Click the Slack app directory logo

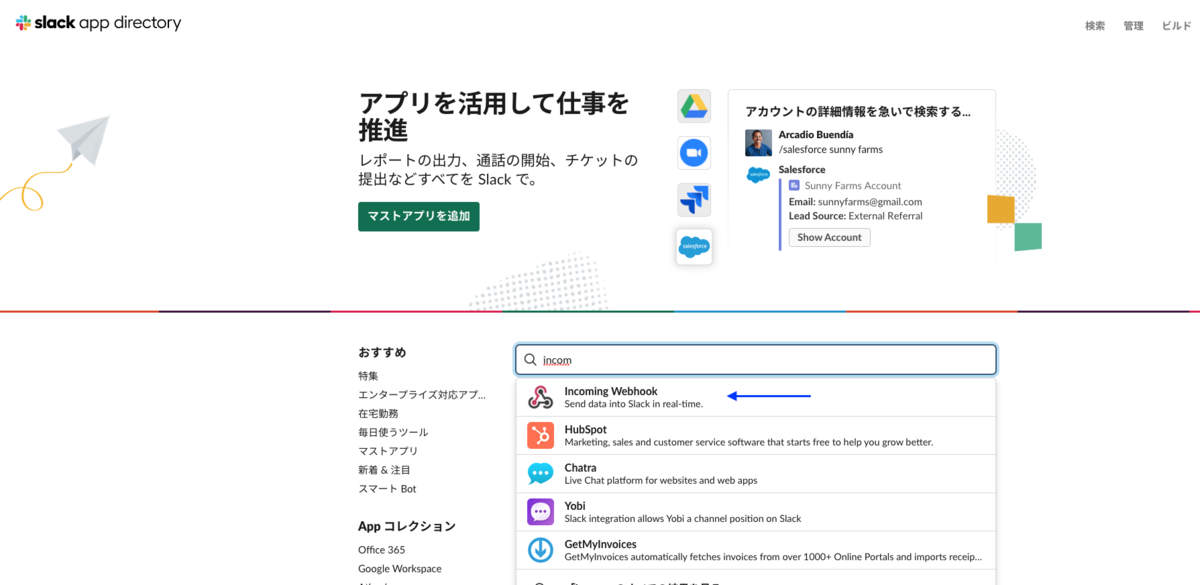pyautogui.click(x=98, y=23)
